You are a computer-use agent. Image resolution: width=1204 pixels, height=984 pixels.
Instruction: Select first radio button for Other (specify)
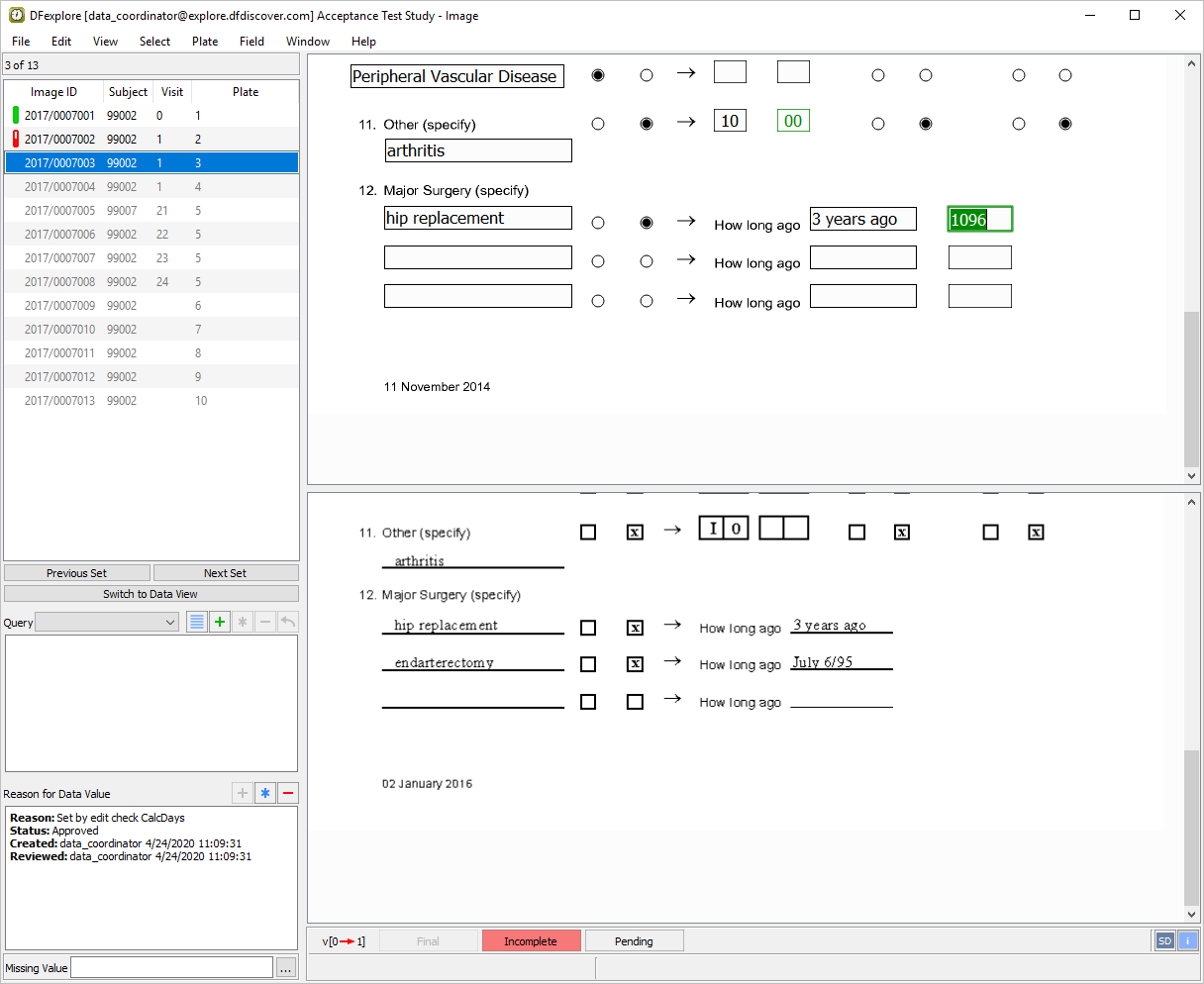click(x=598, y=124)
